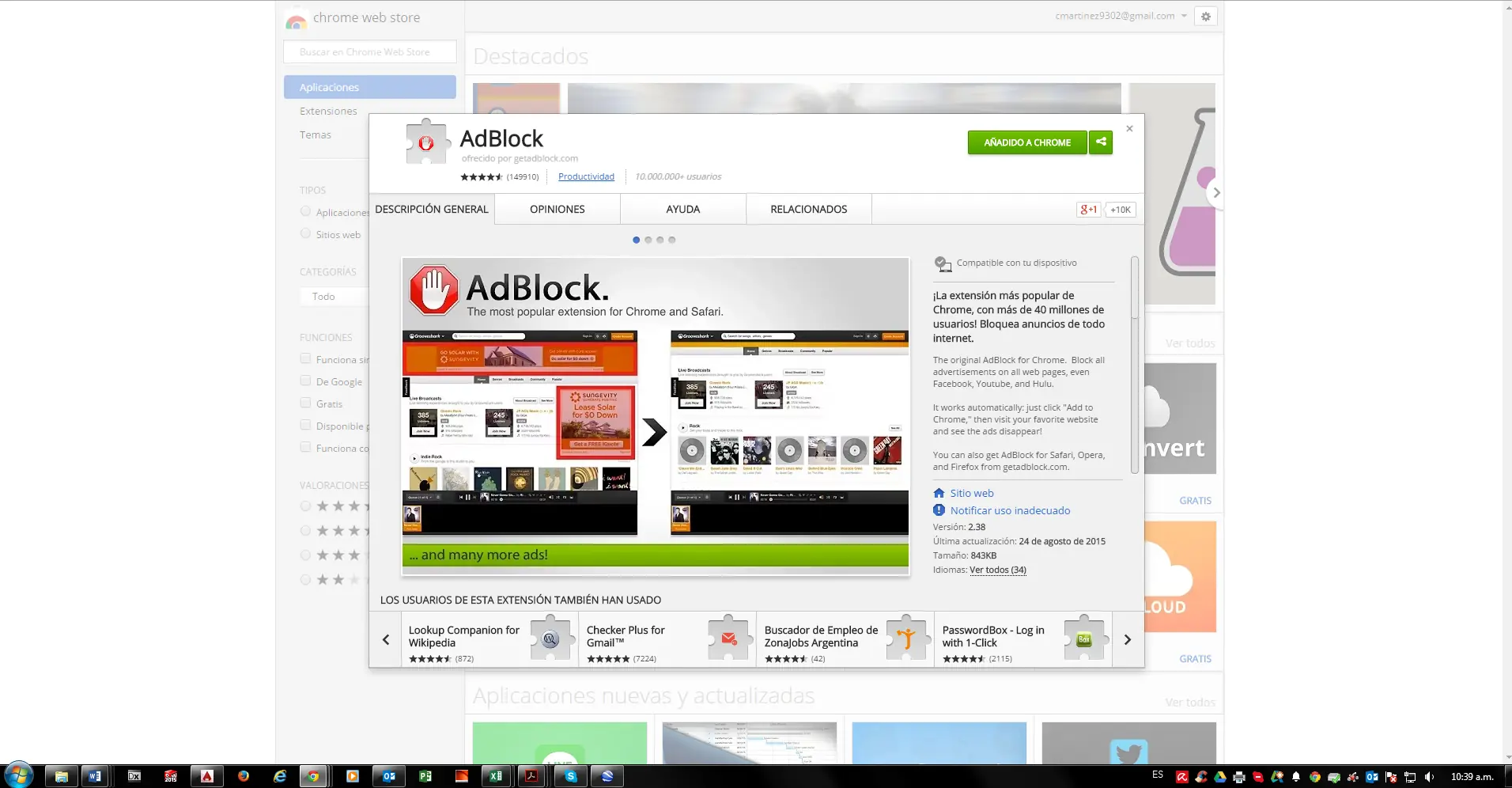Screen dimensions: 1512x788
Task: Click the exclamation icon for Notificar uso inadecuado
Action: 939,510
